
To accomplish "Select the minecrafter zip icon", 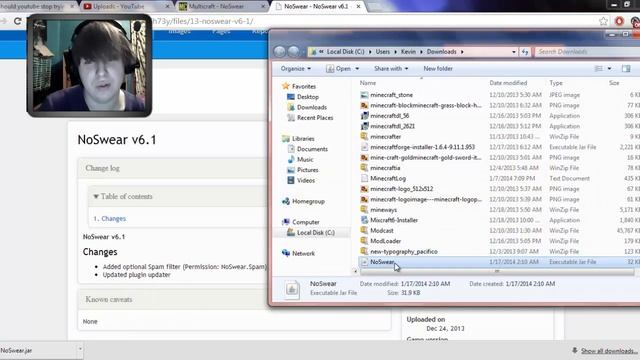I will click(x=364, y=136).
